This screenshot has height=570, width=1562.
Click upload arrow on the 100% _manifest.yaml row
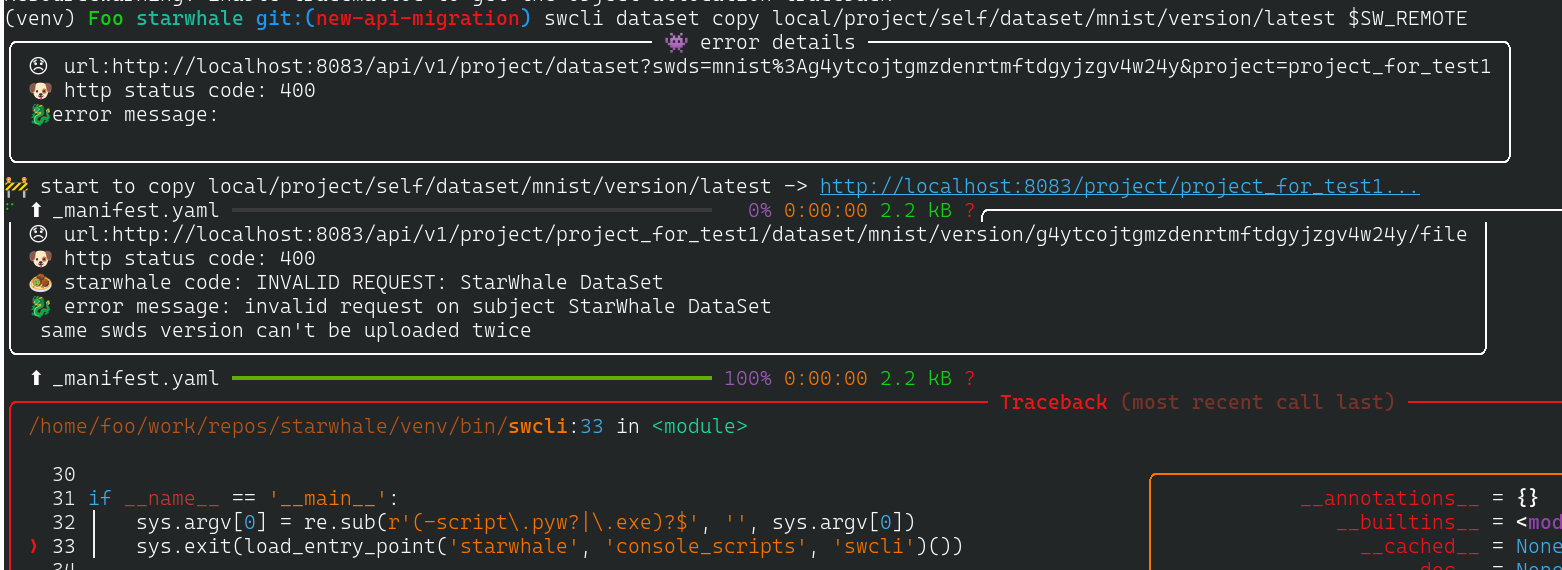pos(37,379)
